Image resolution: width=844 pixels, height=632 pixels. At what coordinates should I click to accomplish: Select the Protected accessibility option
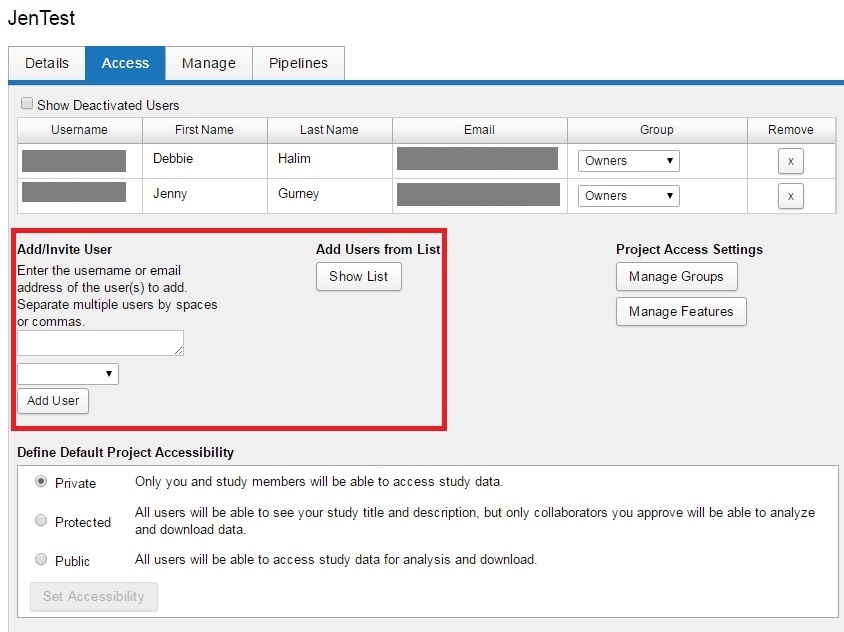41,521
